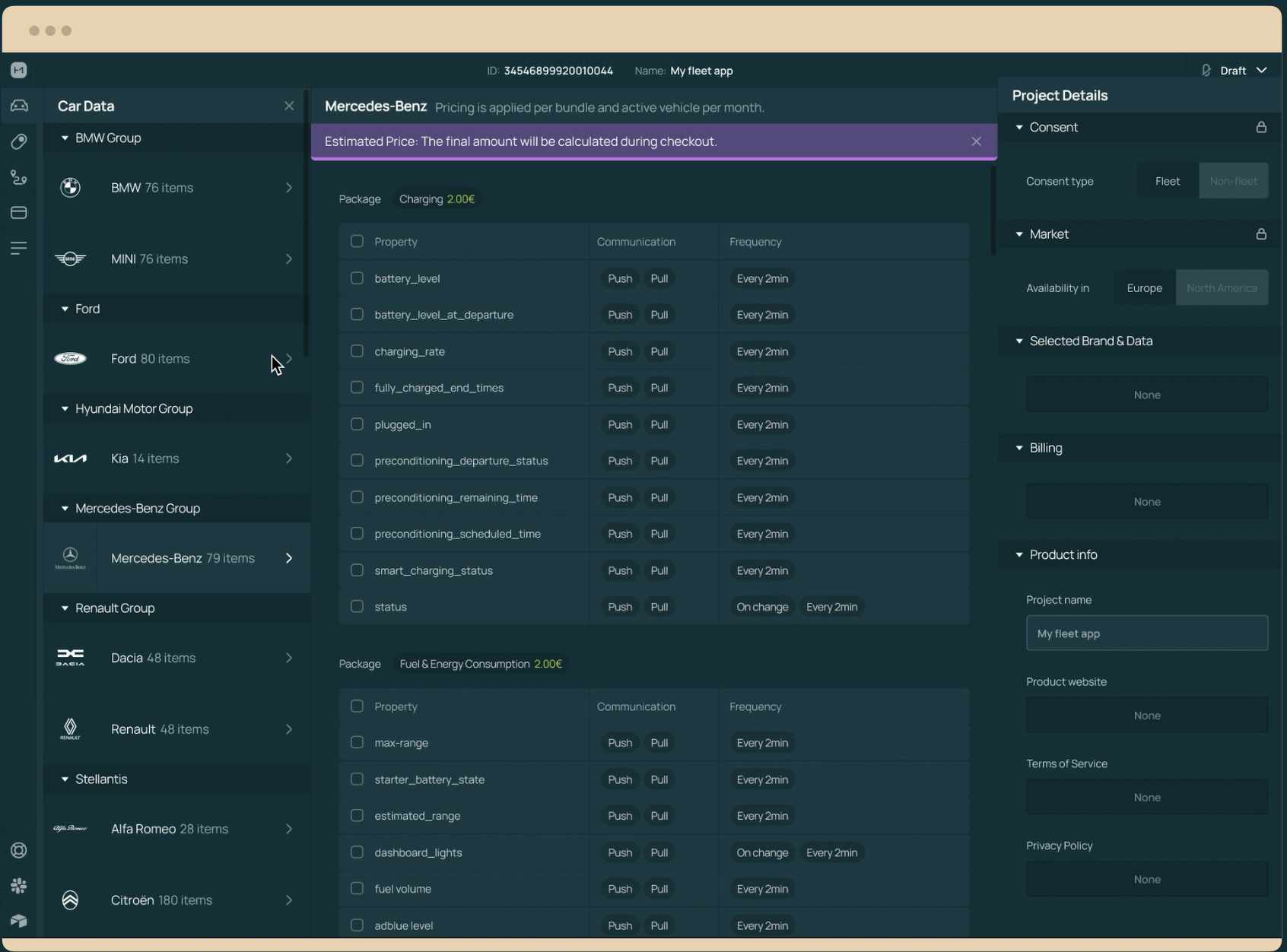1287x952 pixels.
Task: Collapse the Renault Group section
Action: pos(65,608)
